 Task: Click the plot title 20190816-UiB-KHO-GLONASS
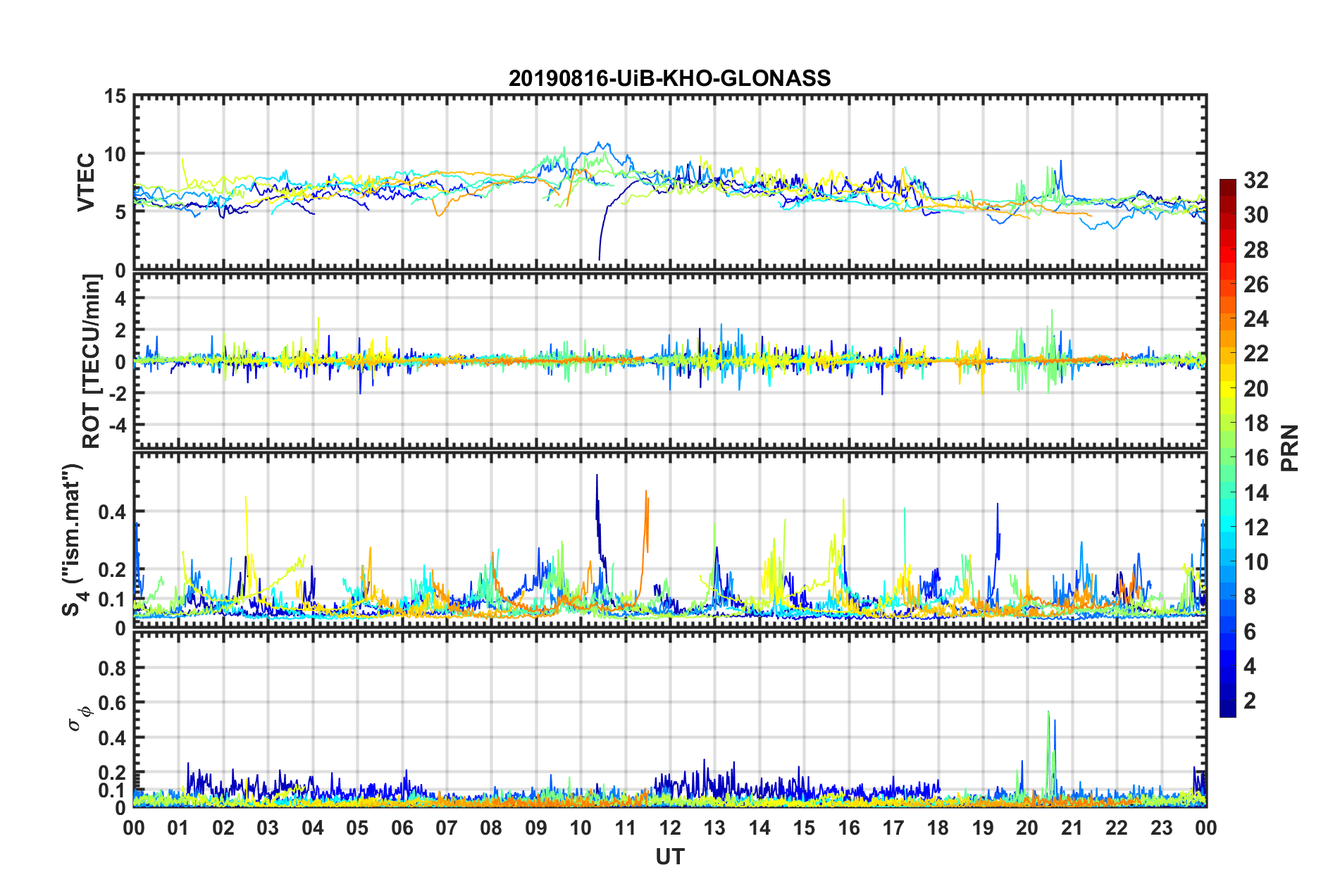(x=669, y=78)
